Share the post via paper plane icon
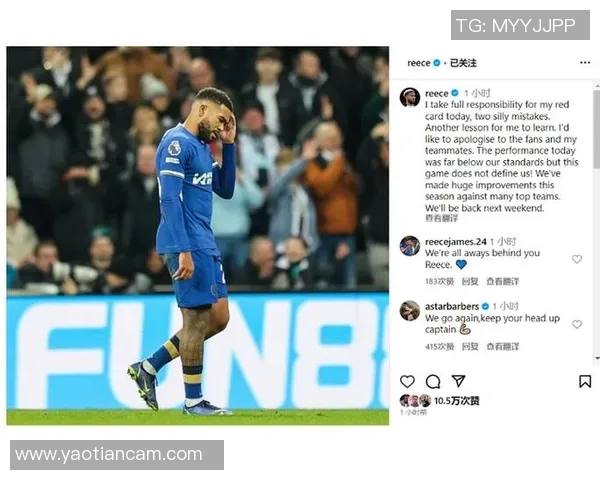This screenshot has width=600, height=480. click(458, 380)
